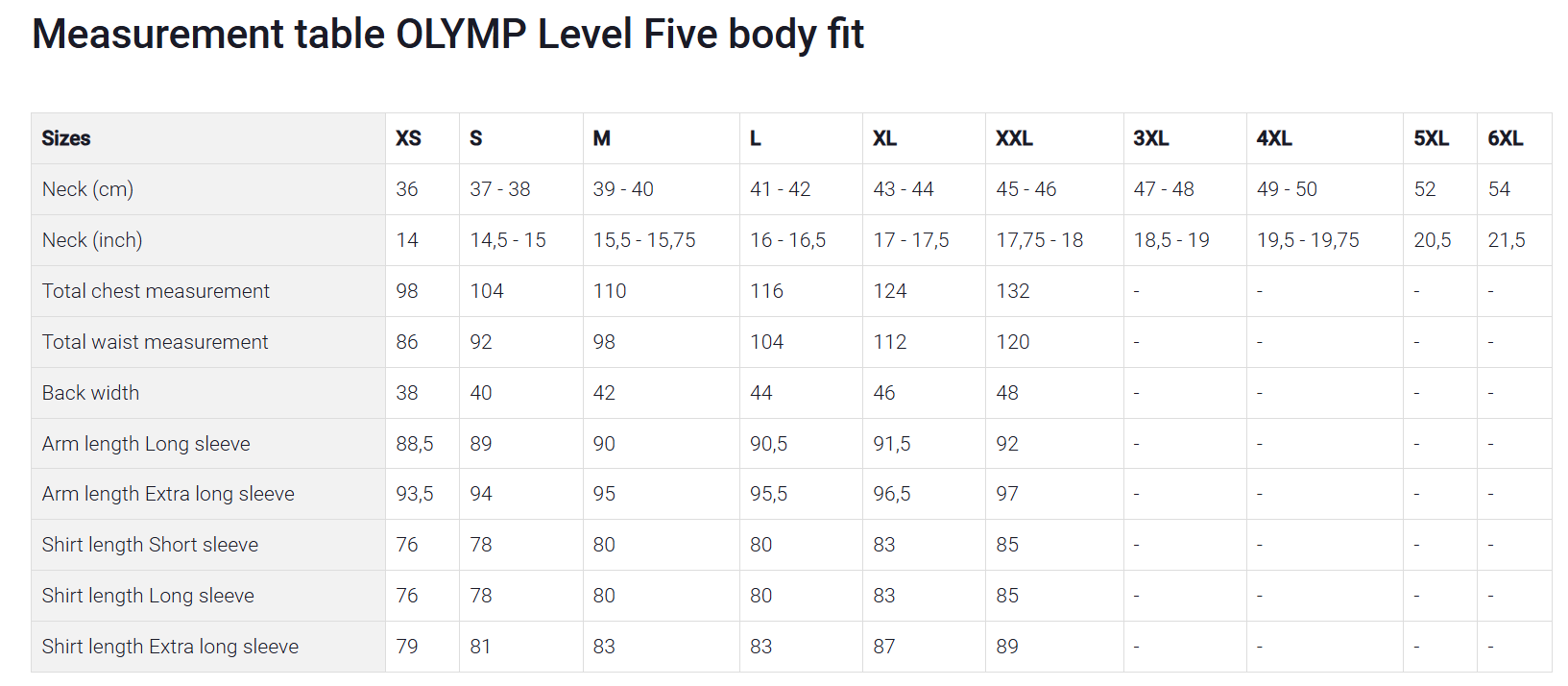This screenshot has width=1568, height=686.
Task: Select the 'Neck (inch)' row label
Action: pos(92,240)
